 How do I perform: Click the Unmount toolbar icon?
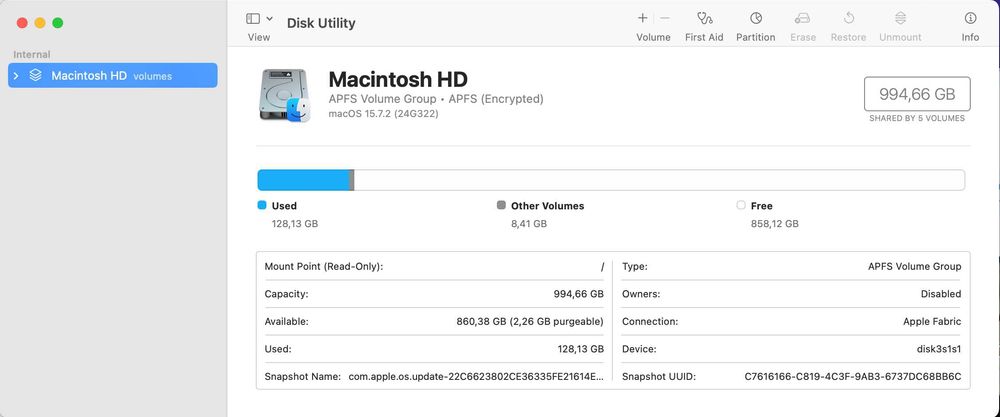(x=900, y=18)
